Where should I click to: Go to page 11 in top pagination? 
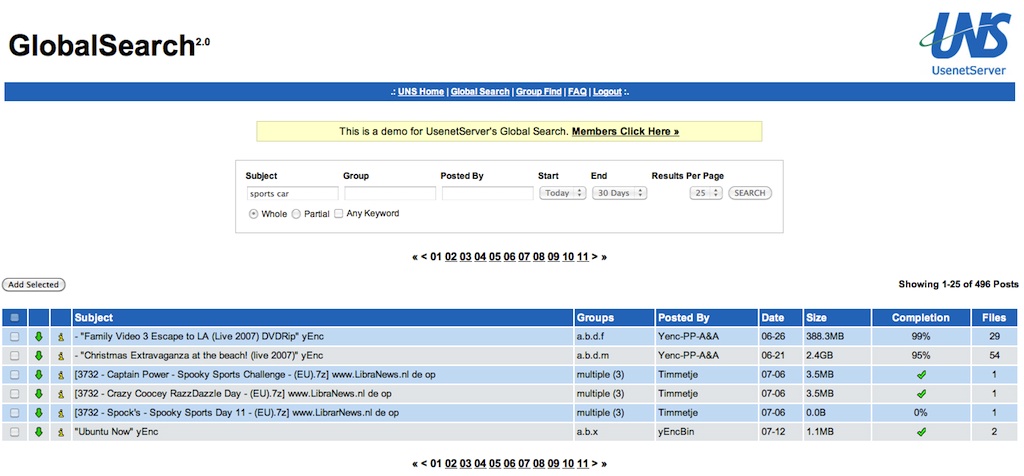click(583, 257)
